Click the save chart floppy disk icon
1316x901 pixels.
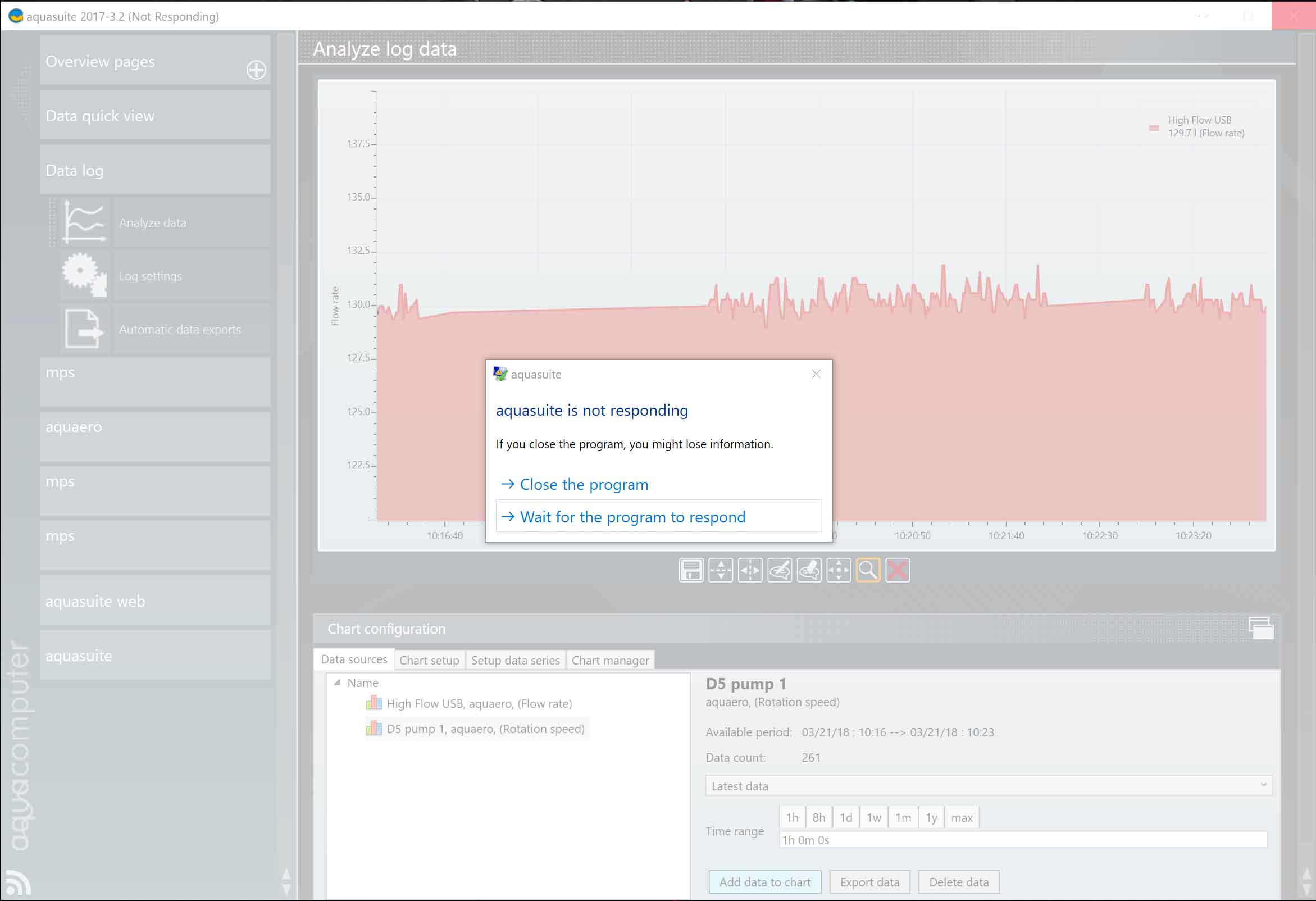[x=691, y=570]
